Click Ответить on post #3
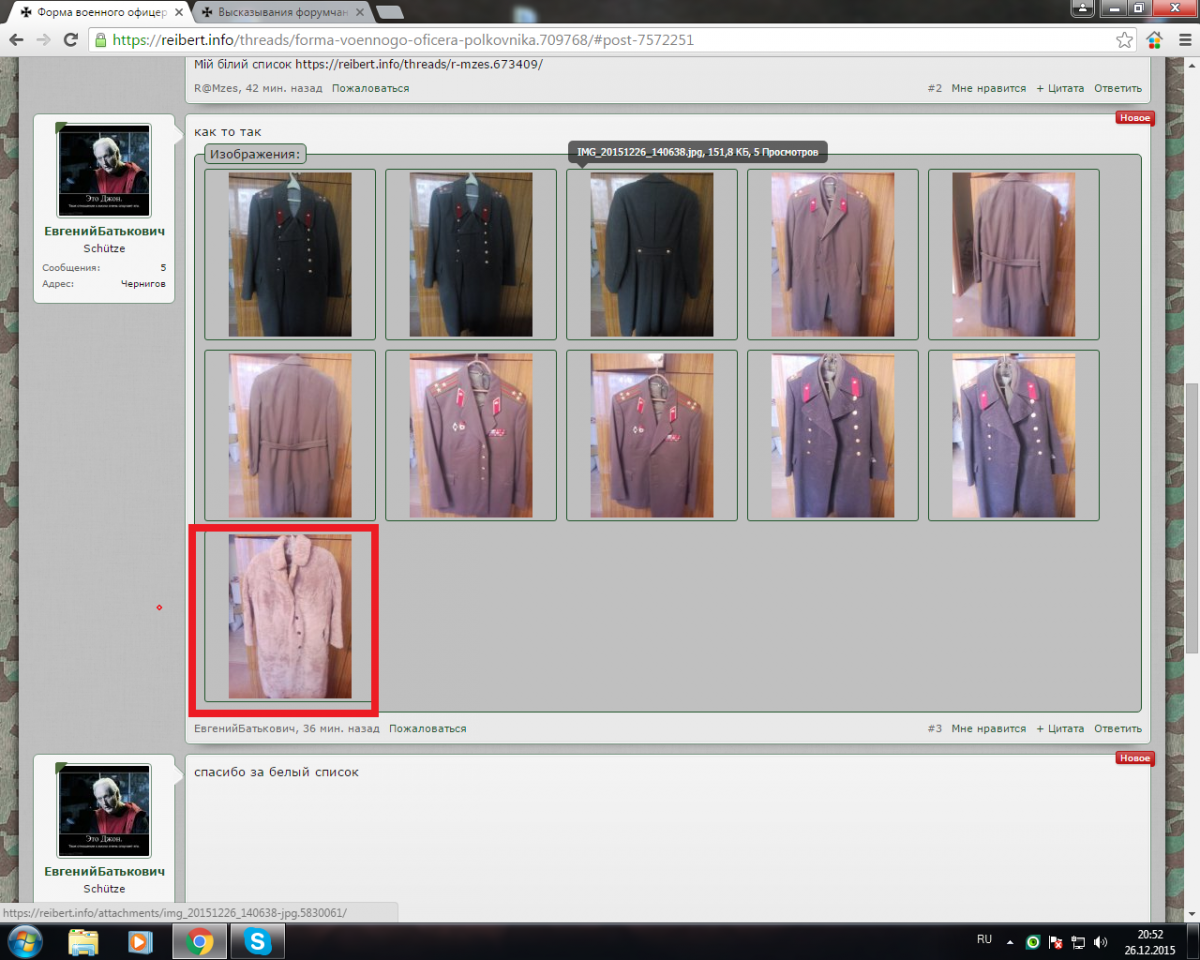This screenshot has height=960, width=1200. [1117, 729]
